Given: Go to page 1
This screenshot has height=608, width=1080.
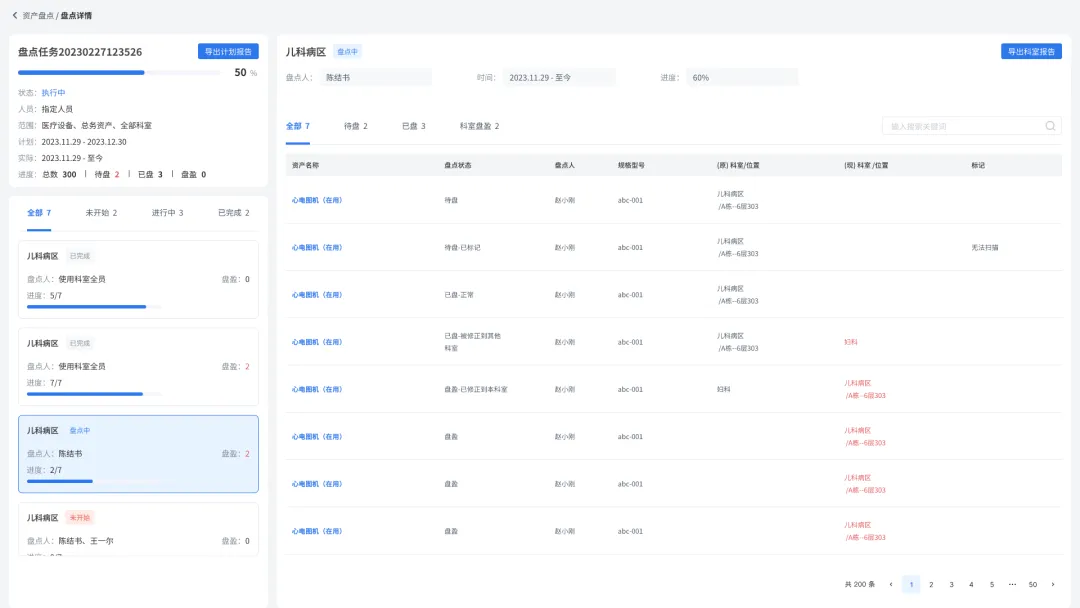Looking at the screenshot, I should coord(911,585).
